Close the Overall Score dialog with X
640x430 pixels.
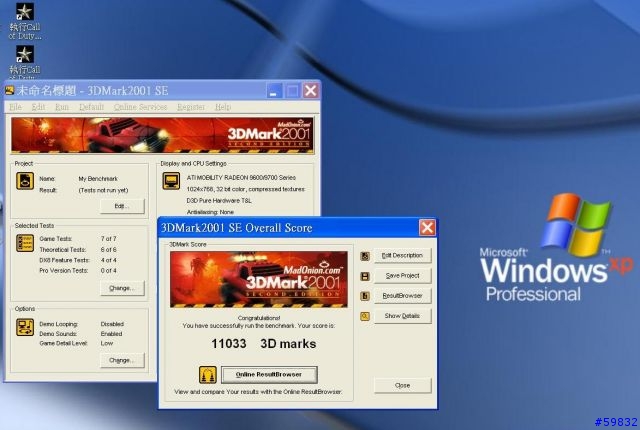427,228
